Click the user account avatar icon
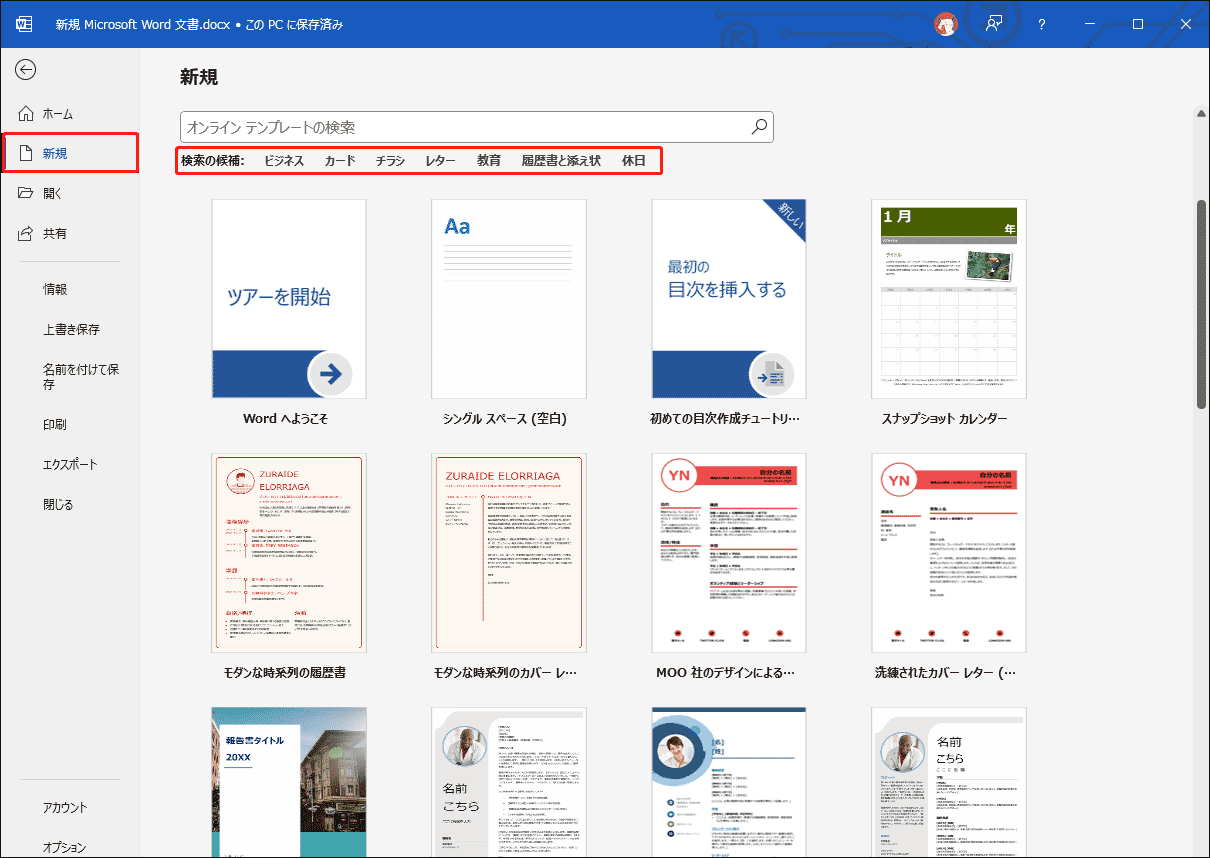Viewport: 1210px width, 858px height. (946, 24)
